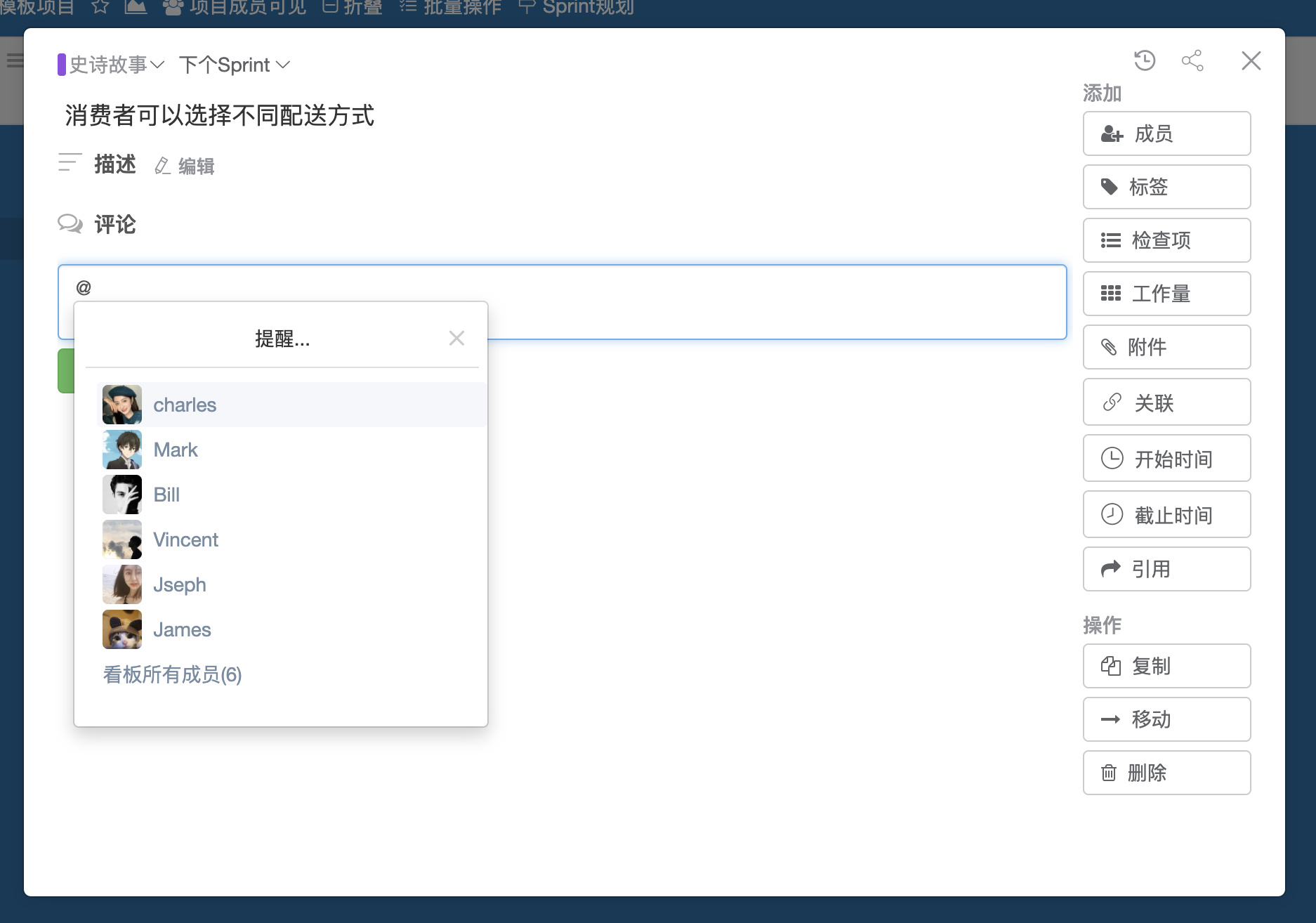Viewport: 1316px width, 923px height.
Task: Click 看板所有成员(6) to mention everyone
Action: (x=172, y=674)
